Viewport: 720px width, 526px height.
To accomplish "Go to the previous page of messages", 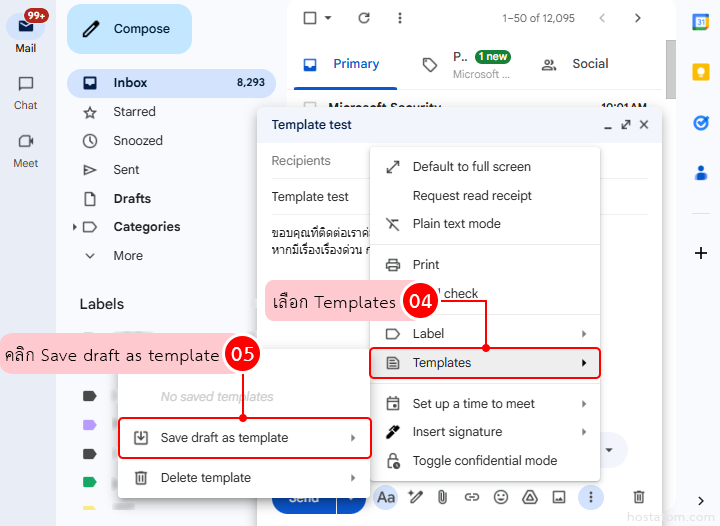I will pyautogui.click(x=602, y=18).
